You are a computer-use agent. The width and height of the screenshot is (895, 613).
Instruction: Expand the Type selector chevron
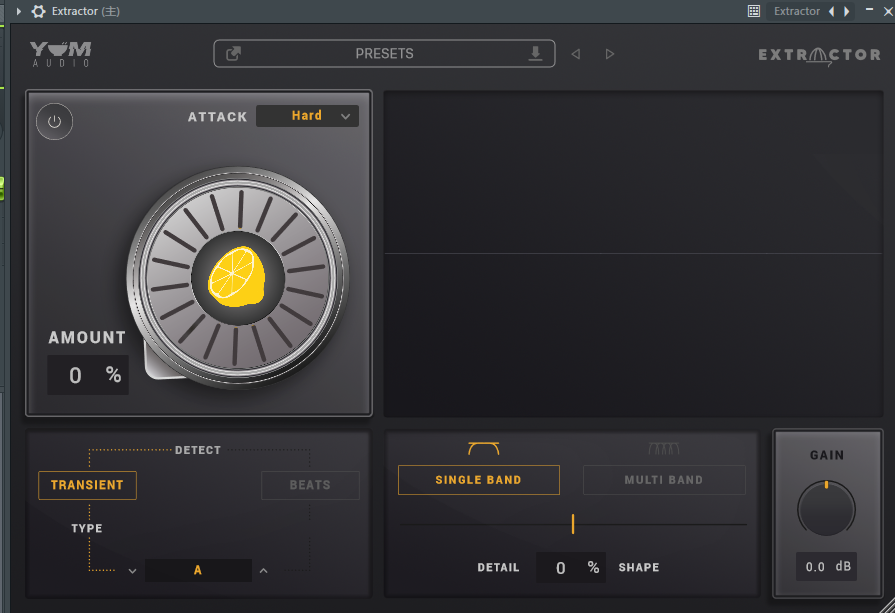[131, 570]
